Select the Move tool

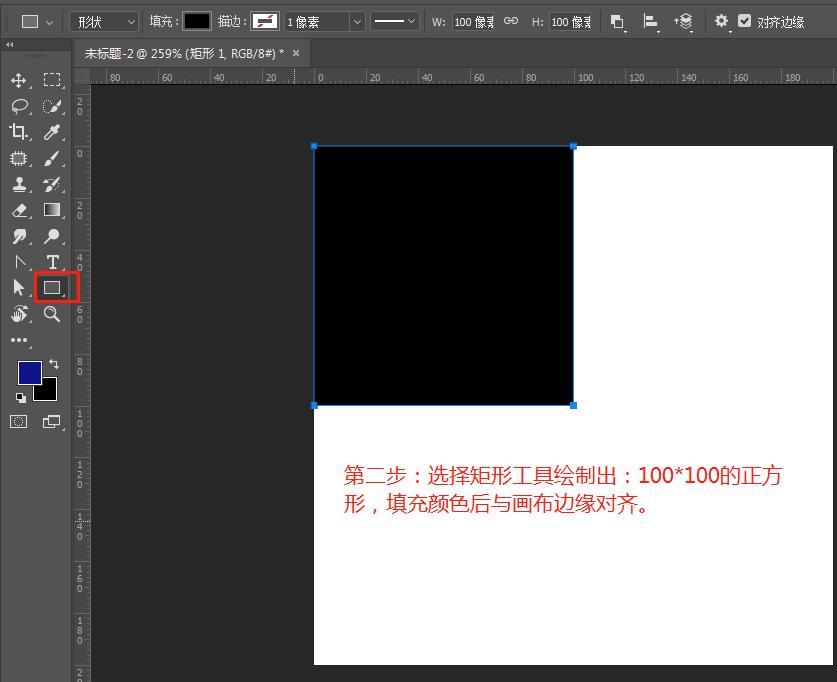tap(18, 80)
